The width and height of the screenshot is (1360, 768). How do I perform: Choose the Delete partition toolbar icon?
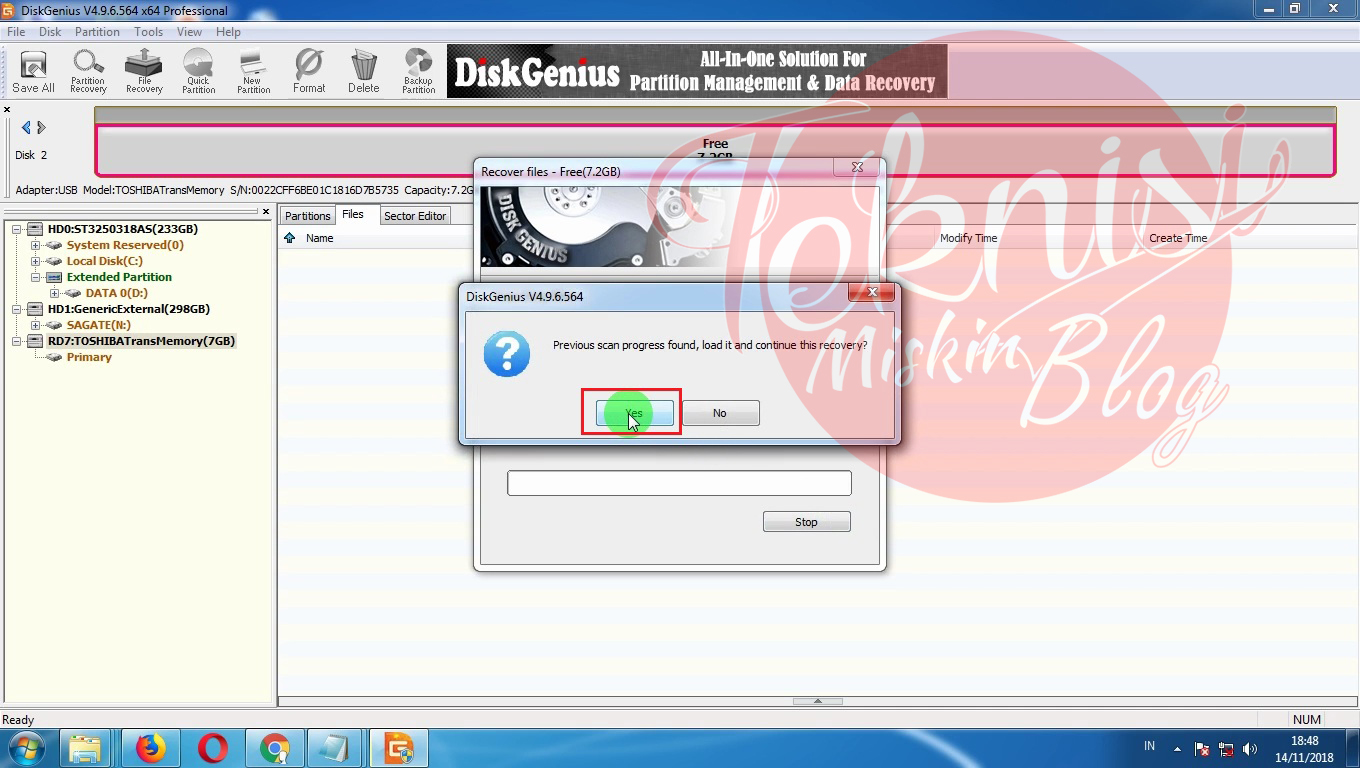364,72
